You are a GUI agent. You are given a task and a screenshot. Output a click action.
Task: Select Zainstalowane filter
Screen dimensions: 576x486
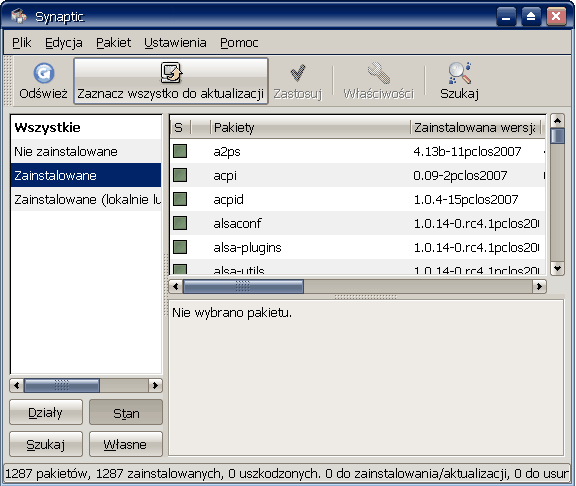[x=86, y=175]
